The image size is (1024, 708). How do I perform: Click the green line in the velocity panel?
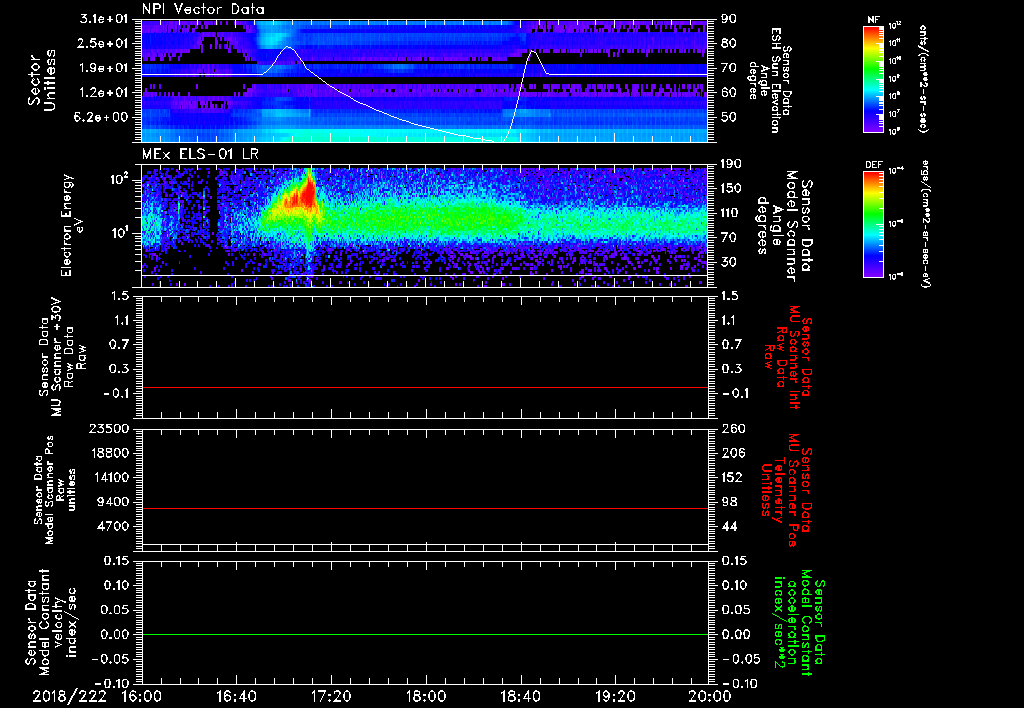tap(425, 634)
